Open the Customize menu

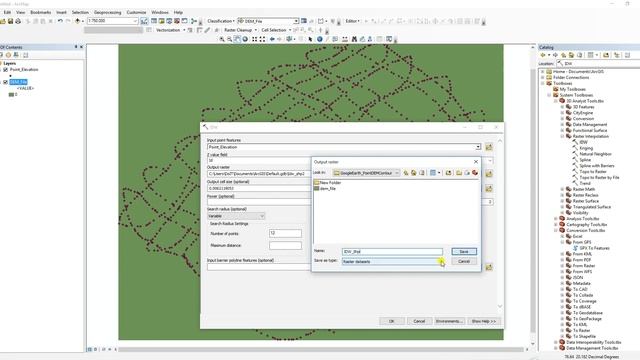[x=136, y=12]
